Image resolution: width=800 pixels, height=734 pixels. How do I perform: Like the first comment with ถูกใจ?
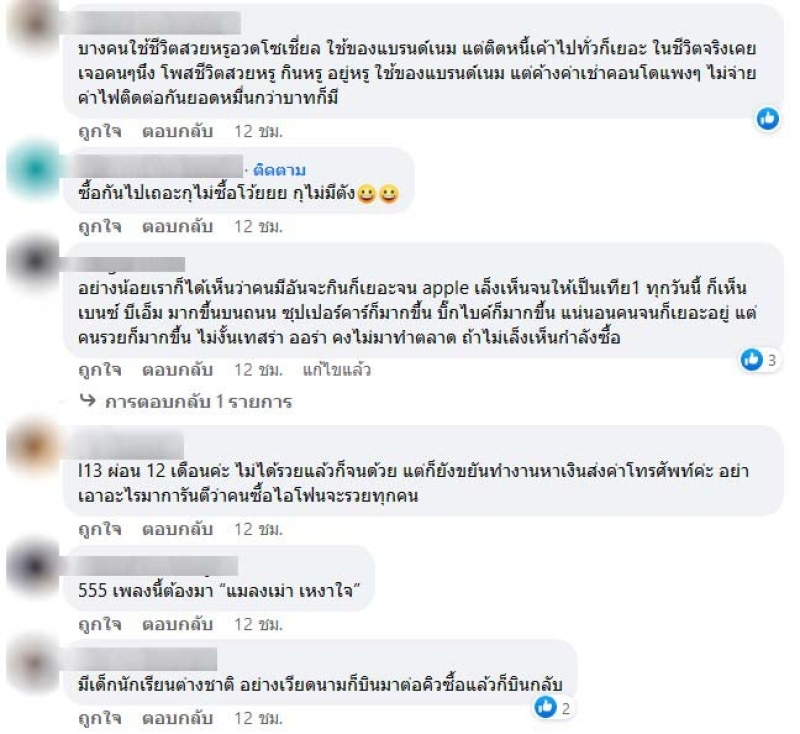tap(100, 132)
